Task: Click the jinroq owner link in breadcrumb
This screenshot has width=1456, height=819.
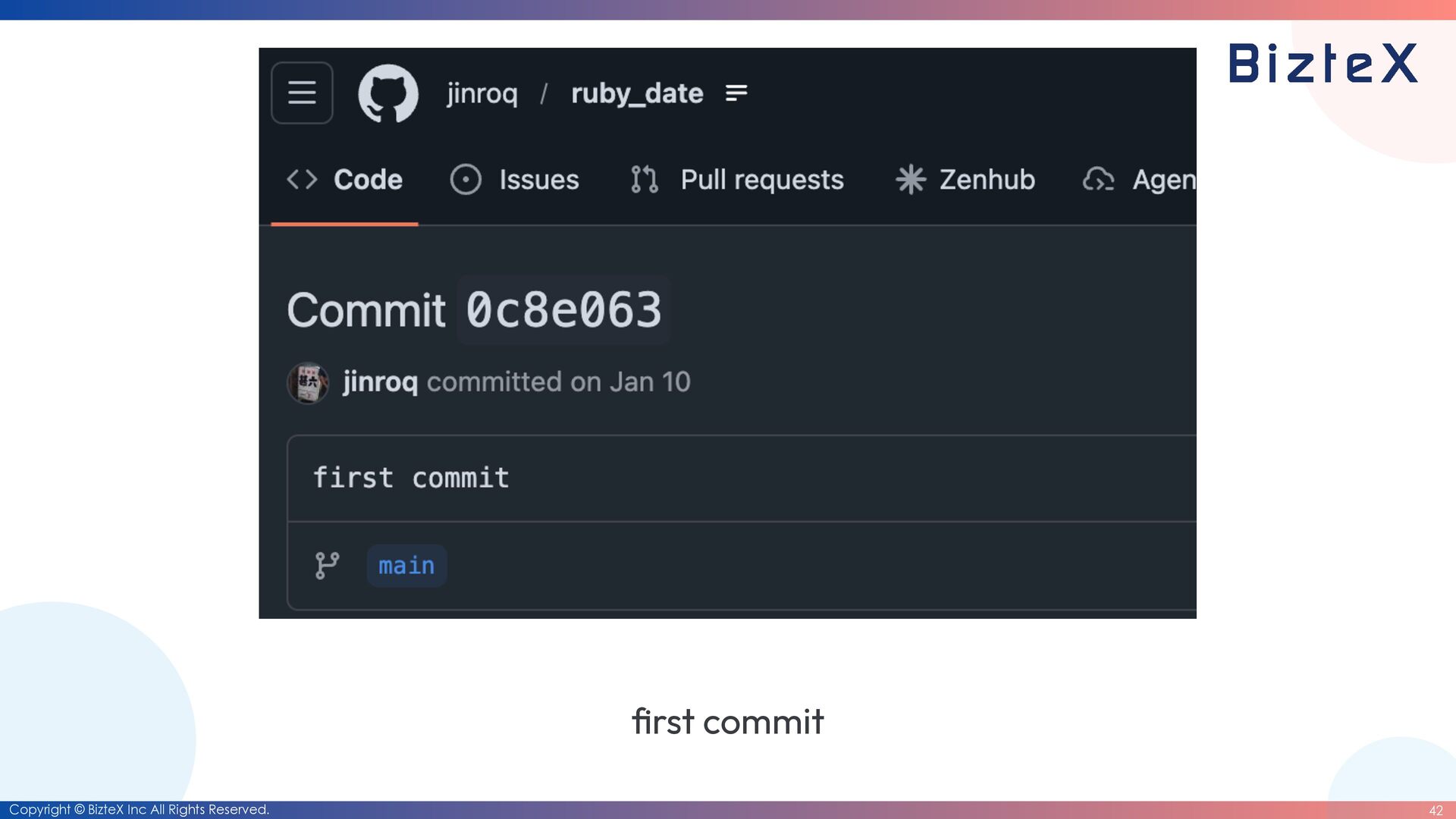Action: click(x=482, y=93)
